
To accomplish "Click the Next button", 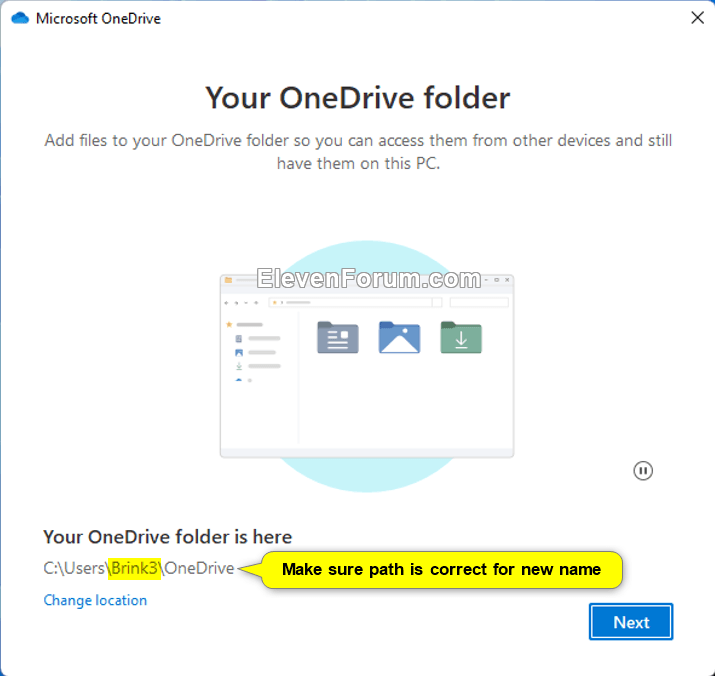I will tap(631, 622).
